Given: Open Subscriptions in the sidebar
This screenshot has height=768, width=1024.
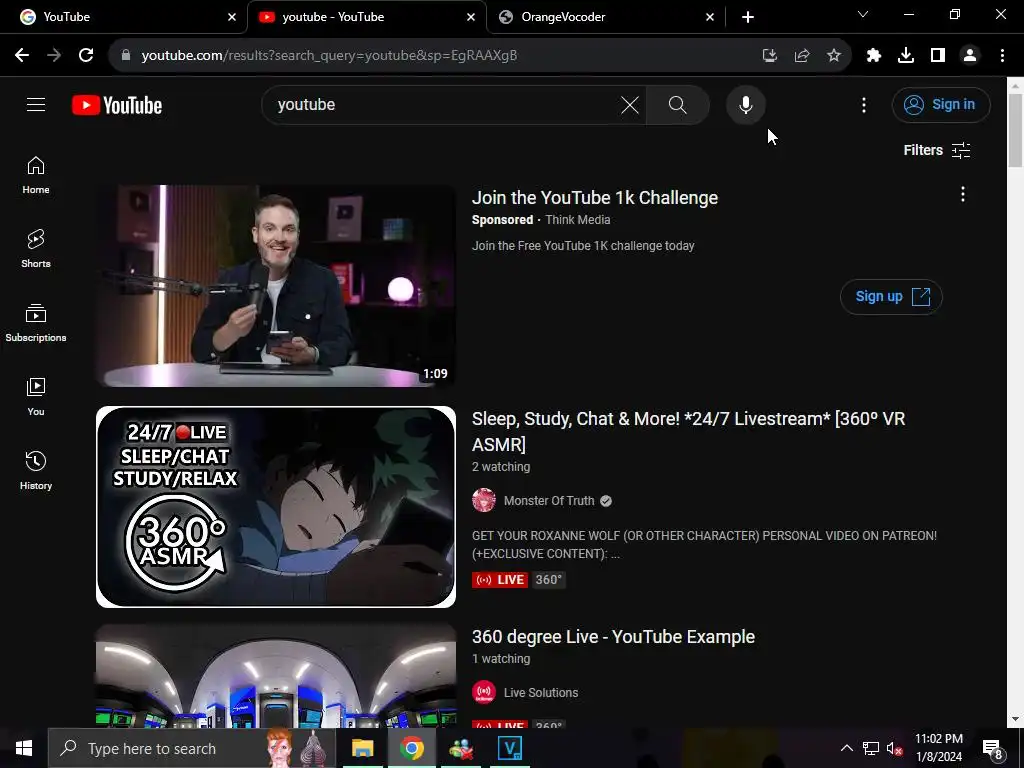Looking at the screenshot, I should point(36,323).
